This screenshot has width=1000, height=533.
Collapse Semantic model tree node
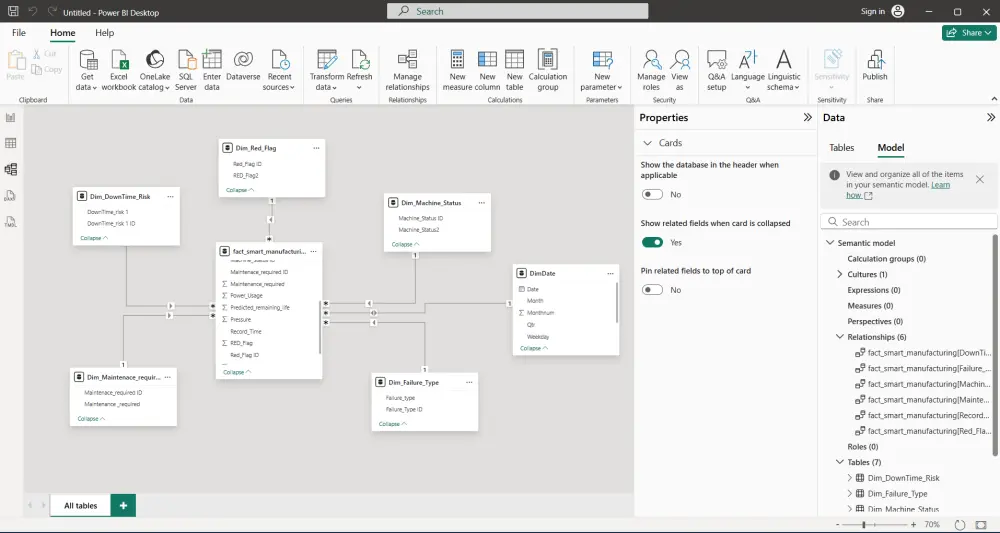coord(830,243)
